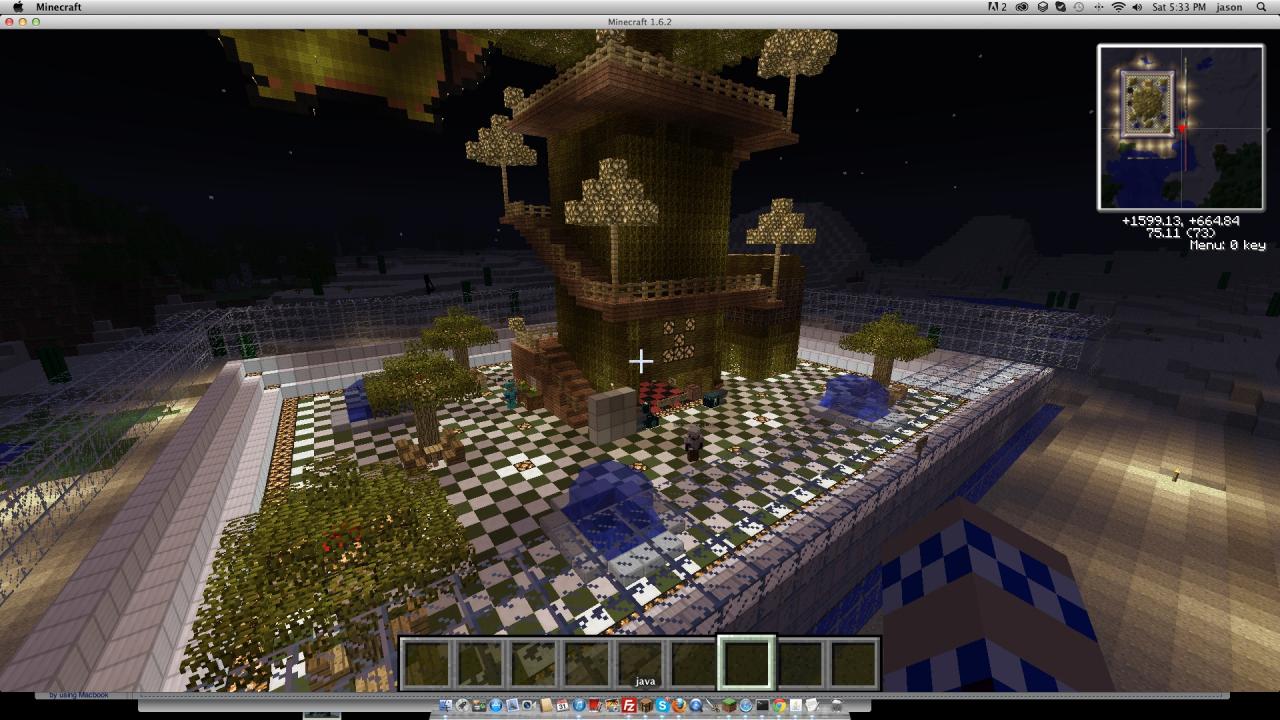1280x720 pixels.
Task: Open the jason user-switching menu
Action: 1228,7
